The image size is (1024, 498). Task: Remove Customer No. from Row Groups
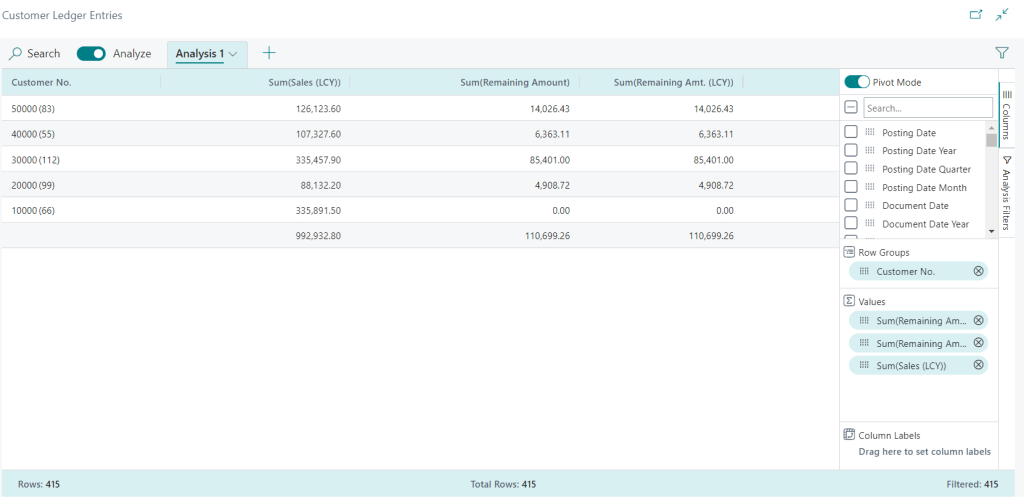pyautogui.click(x=978, y=271)
